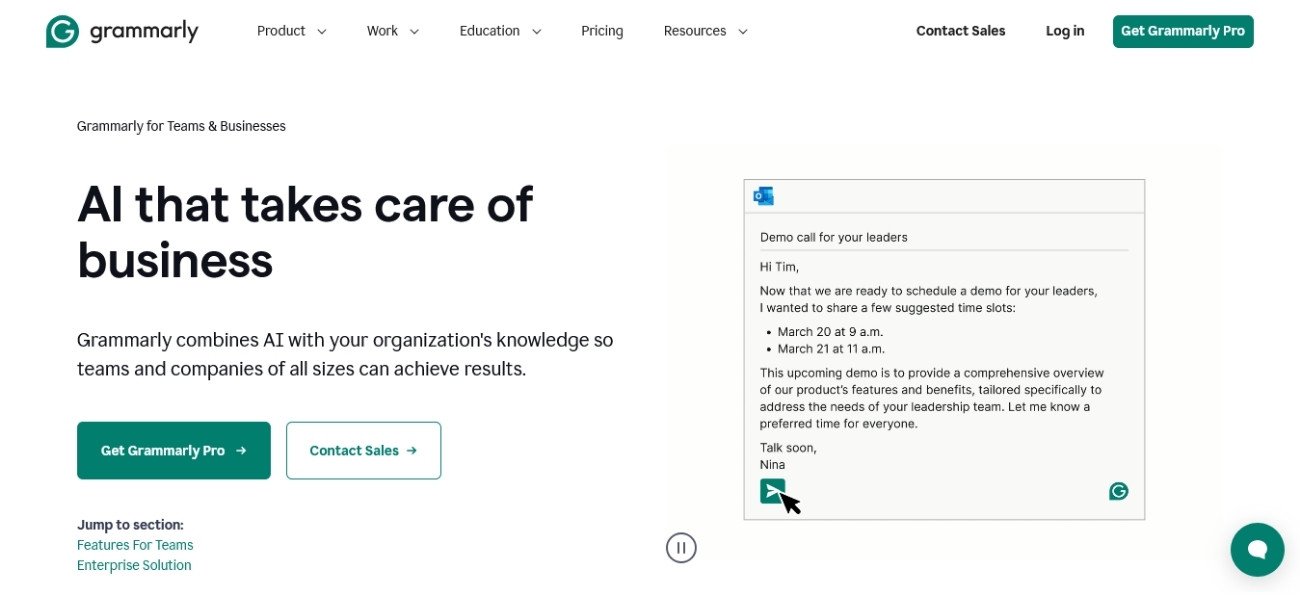Click arrow on Contact Sales button

411,451
